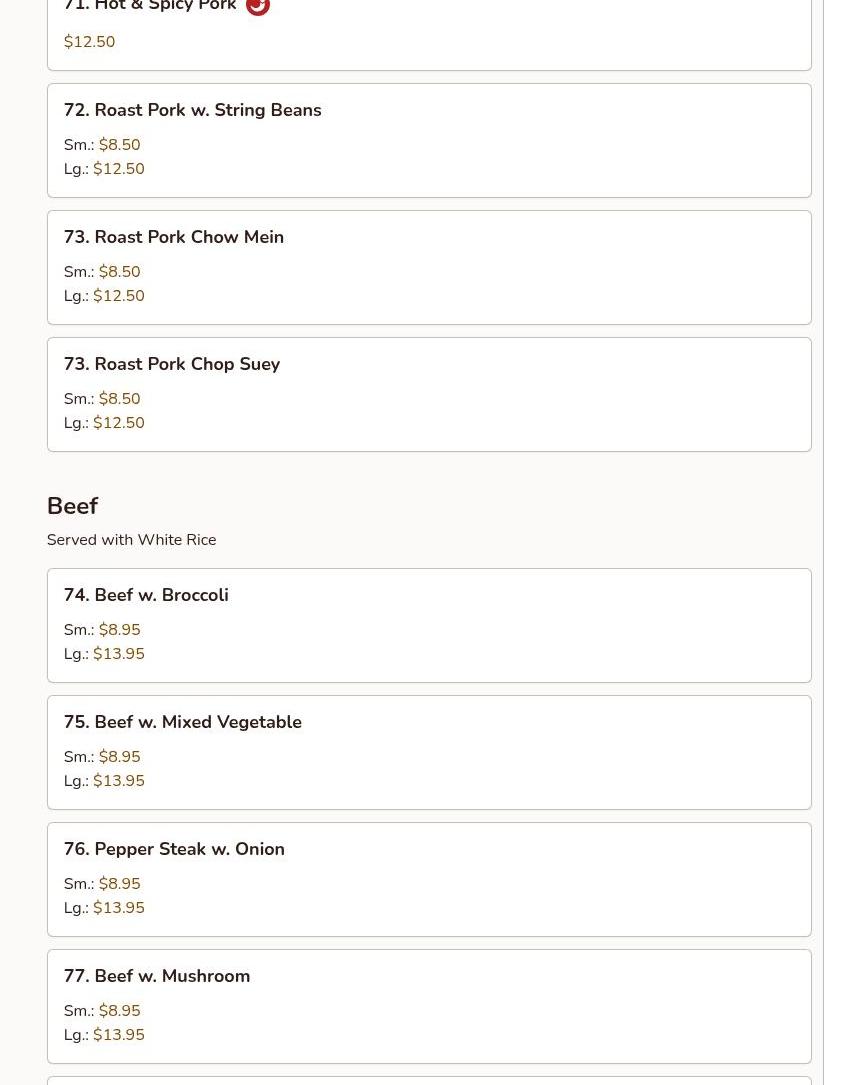Select 75. Beef w. Mixed Vegetable
The image size is (844, 1085).
point(182,722)
